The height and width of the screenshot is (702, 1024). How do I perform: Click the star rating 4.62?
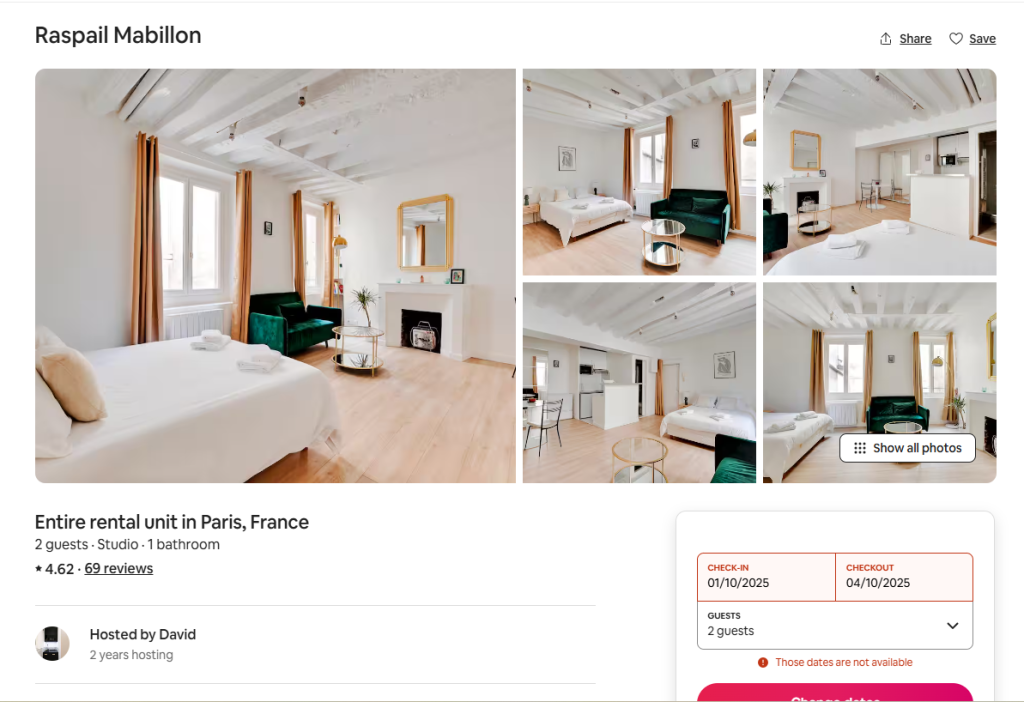tap(54, 569)
